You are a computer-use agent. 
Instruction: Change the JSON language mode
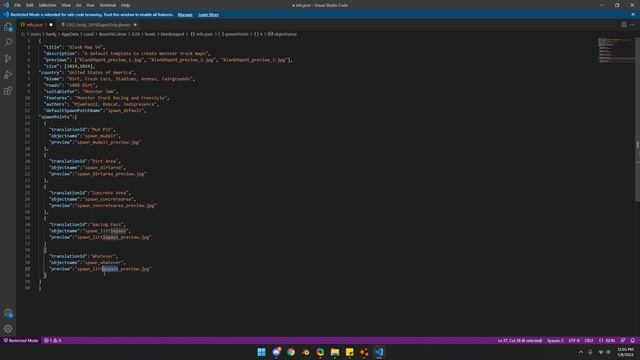pos(607,340)
